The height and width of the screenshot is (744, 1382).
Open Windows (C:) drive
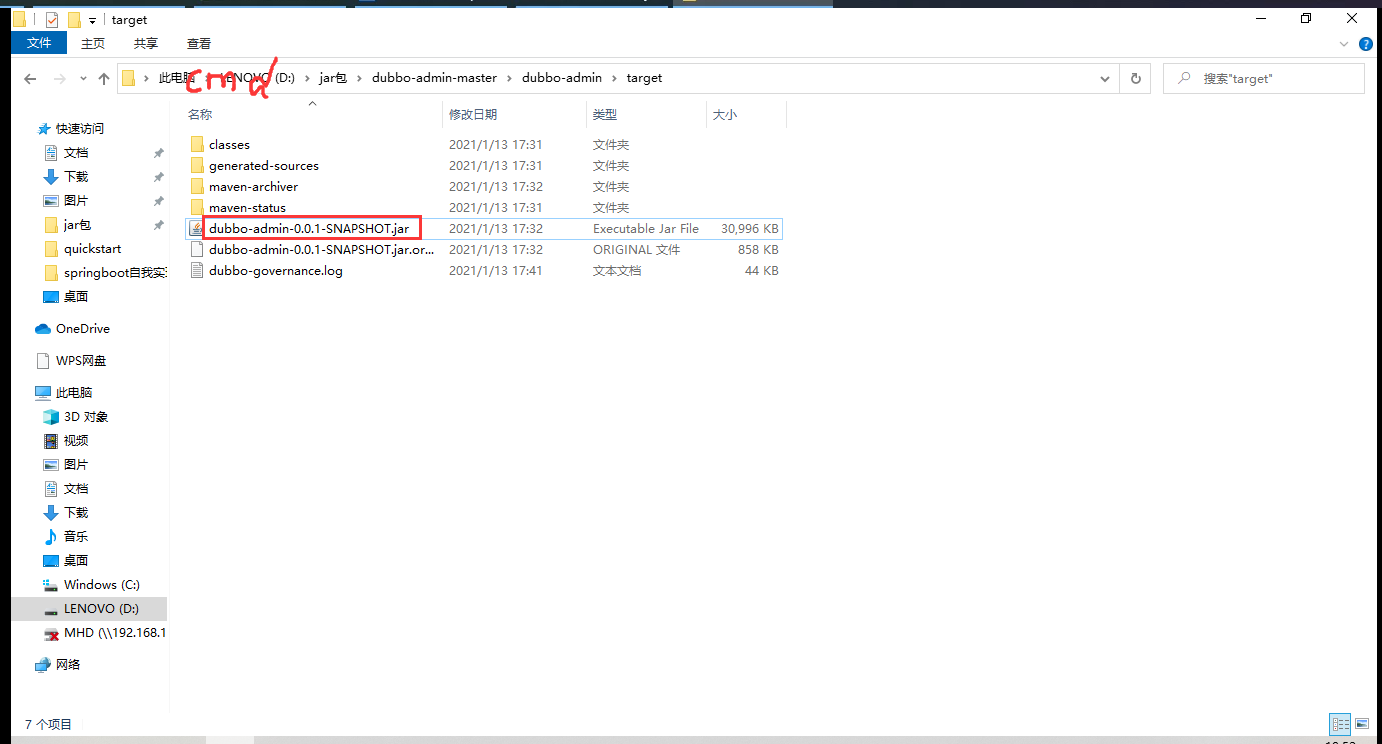(x=102, y=585)
